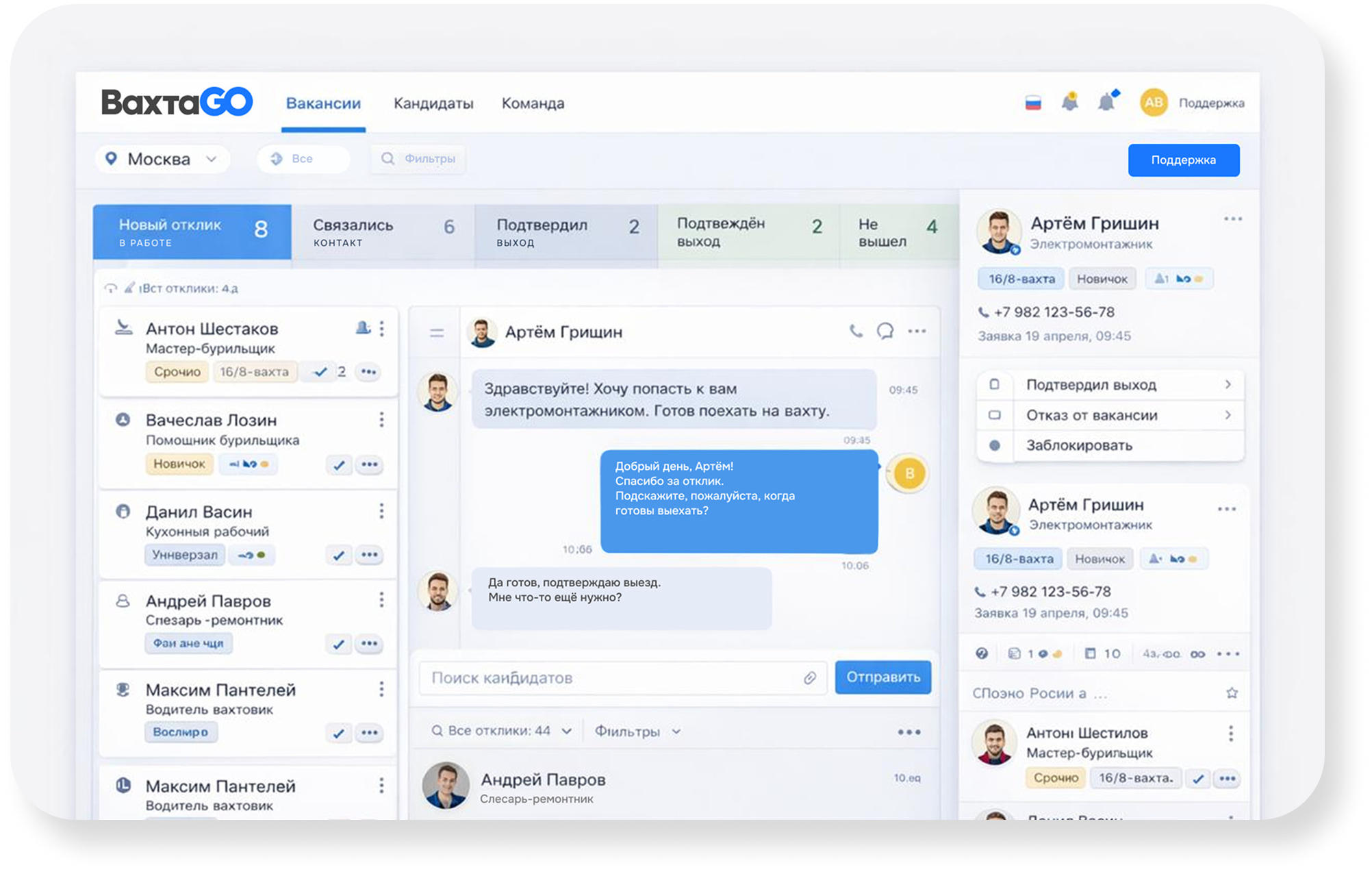1372x874 pixels.
Task: Click the search magnifier icon in Фильтры field
Action: pyautogui.click(x=388, y=158)
